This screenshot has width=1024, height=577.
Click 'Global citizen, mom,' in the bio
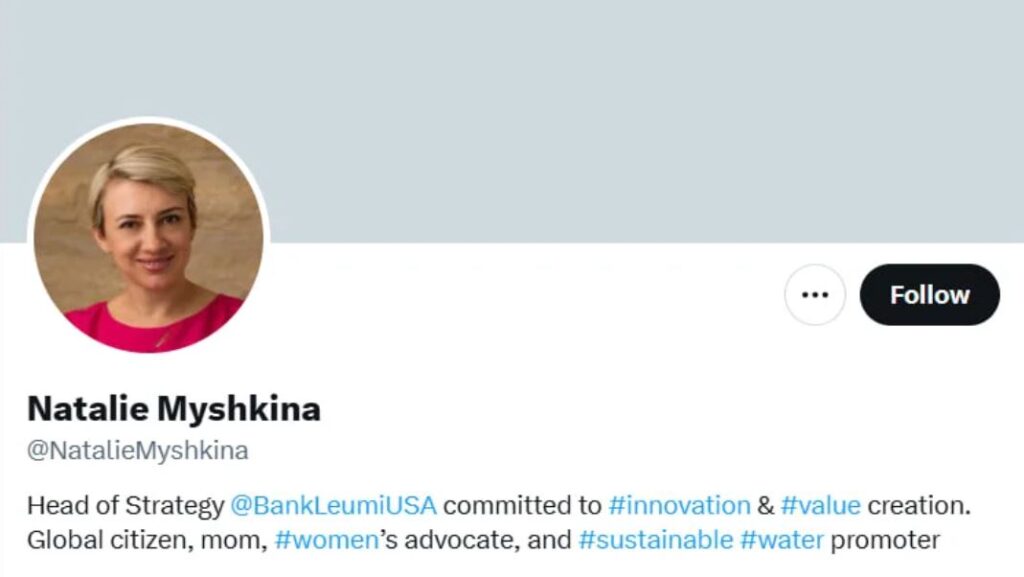click(x=146, y=541)
